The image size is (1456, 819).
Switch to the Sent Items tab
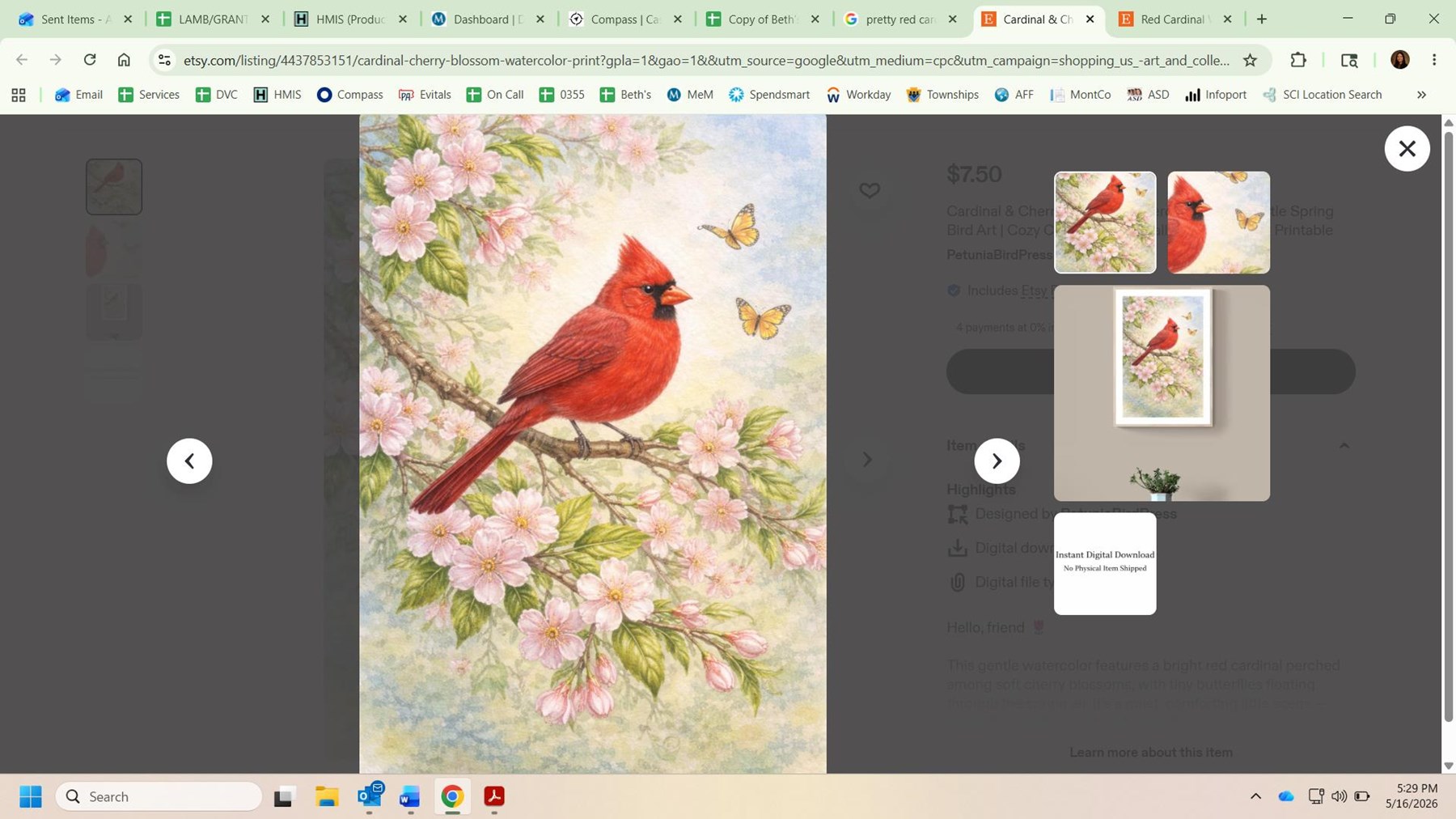click(x=75, y=19)
